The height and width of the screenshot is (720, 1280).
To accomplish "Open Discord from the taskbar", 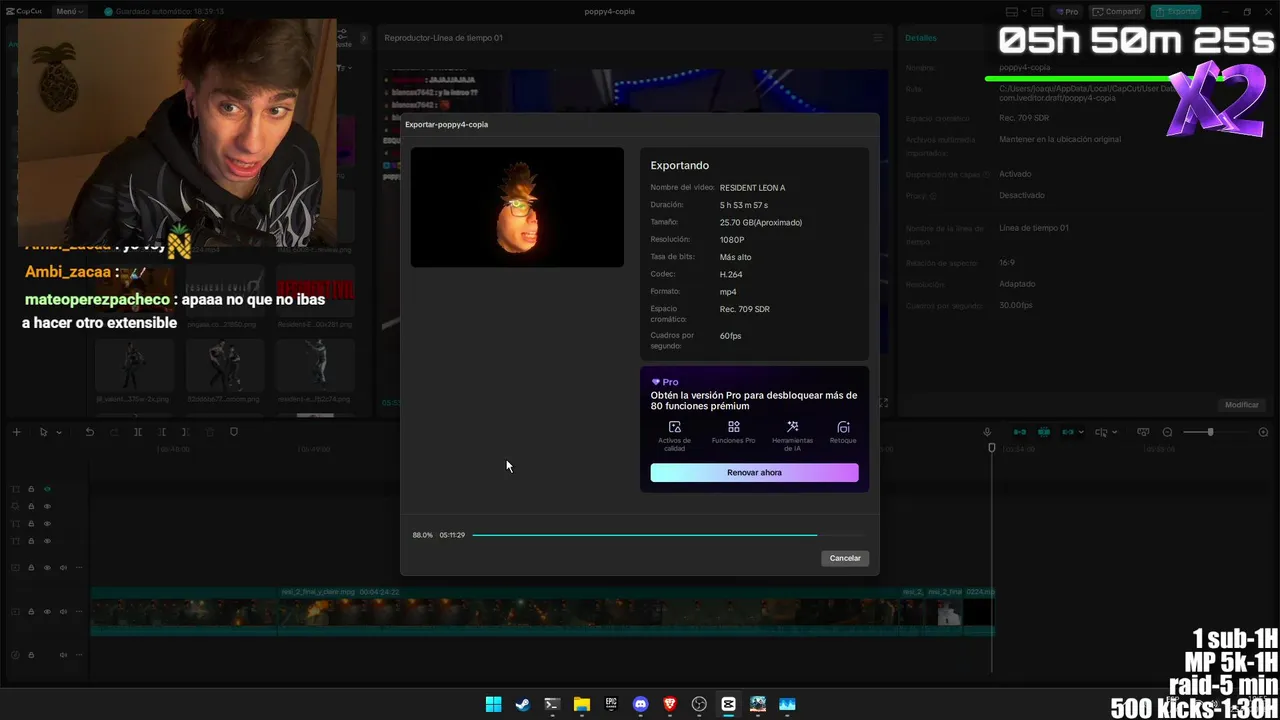I will [x=640, y=704].
